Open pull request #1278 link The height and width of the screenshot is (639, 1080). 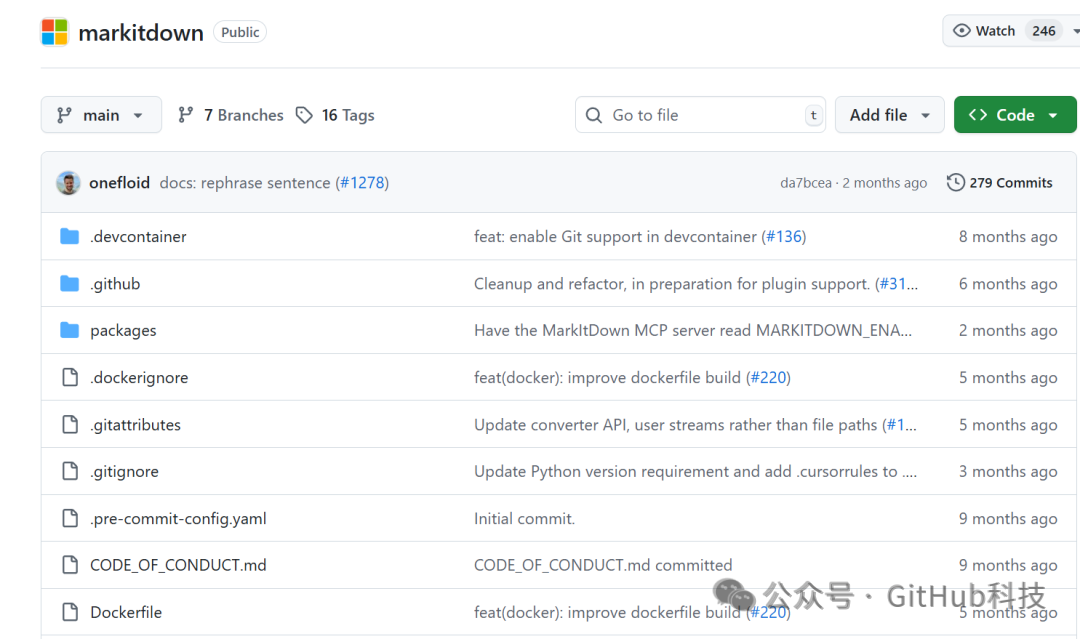point(362,182)
